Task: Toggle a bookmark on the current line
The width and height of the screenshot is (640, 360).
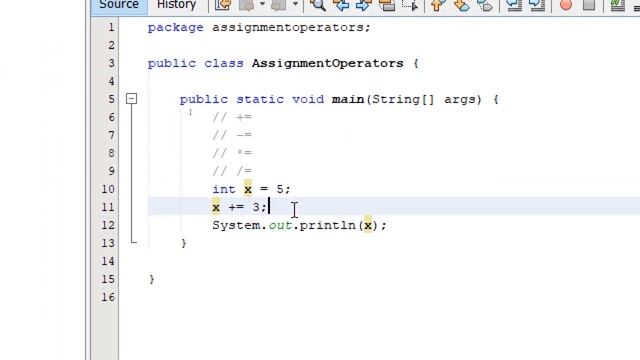Action: 485,5
